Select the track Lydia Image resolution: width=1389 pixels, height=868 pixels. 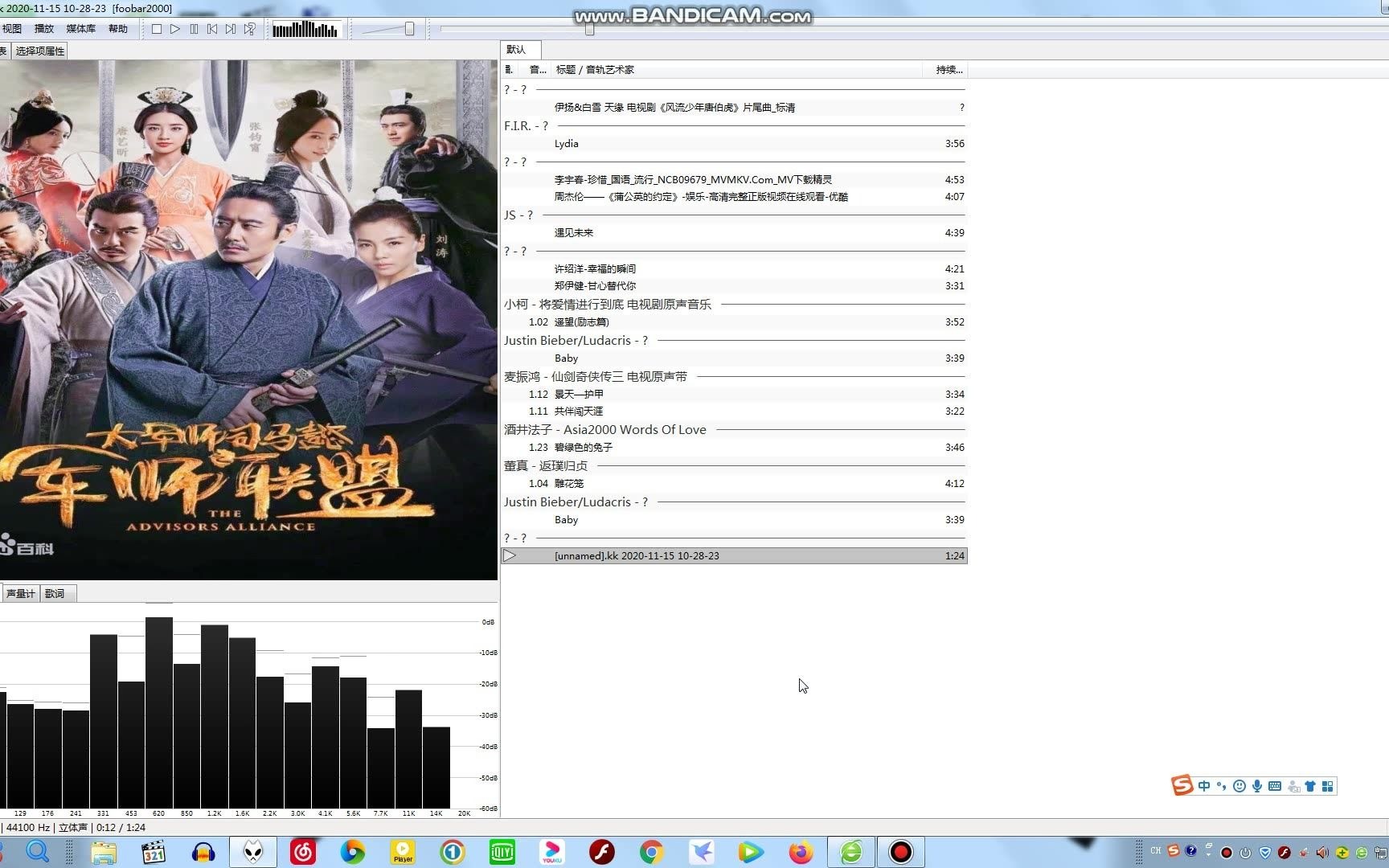pyautogui.click(x=734, y=144)
